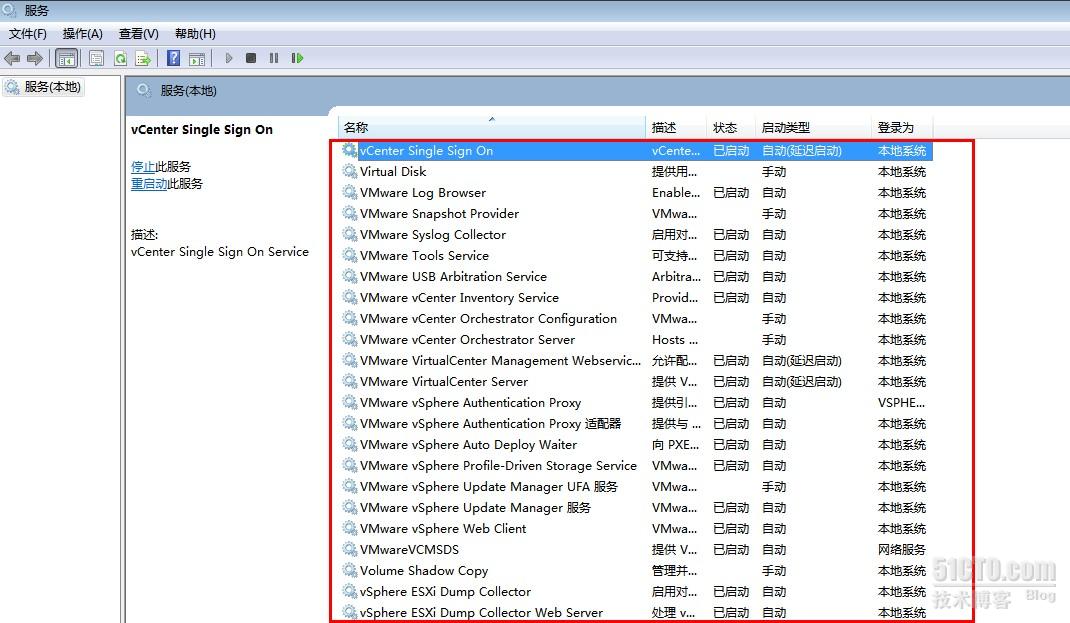
Task: Select the VMware vSphere Web Client row
Action: (x=636, y=529)
